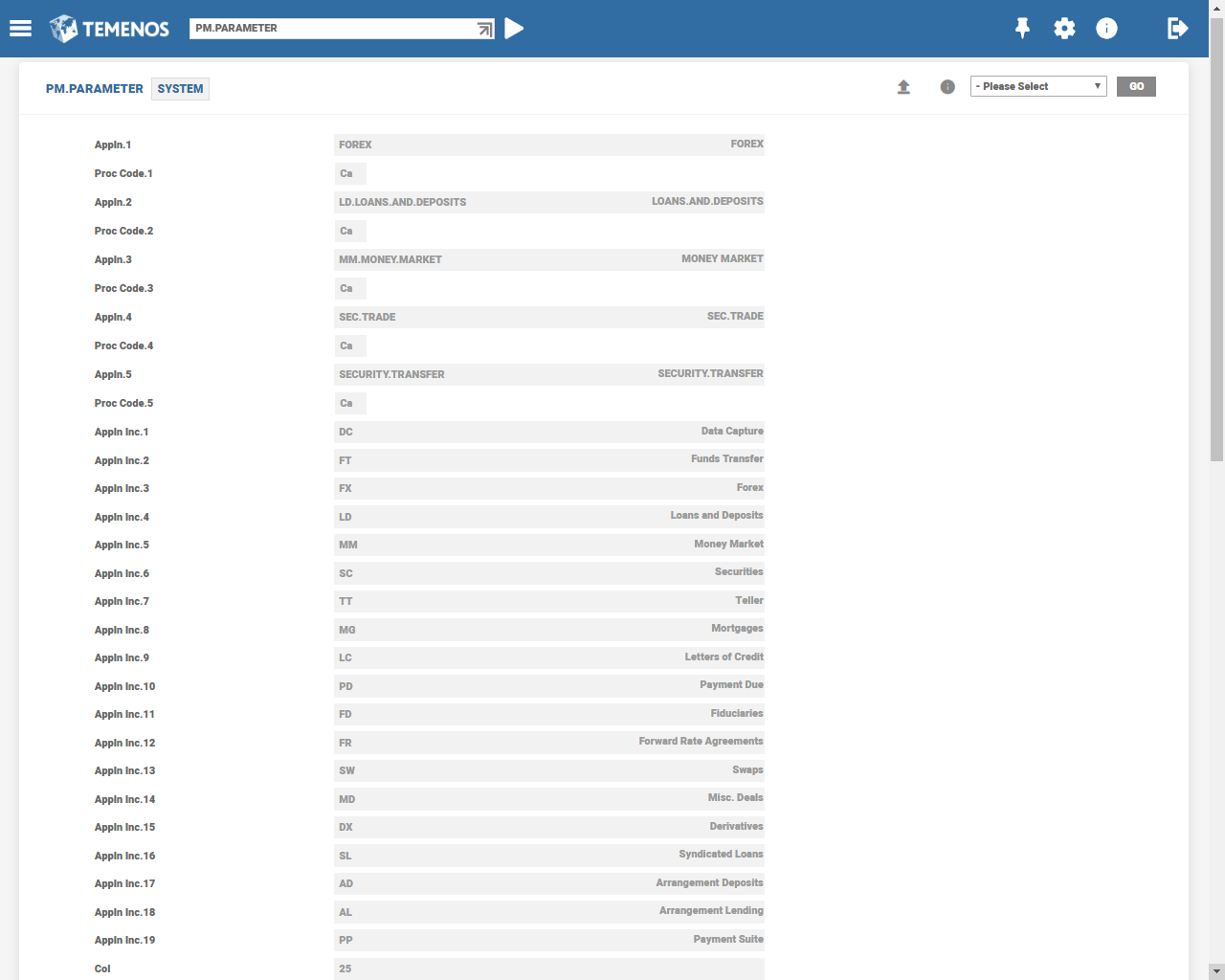Open the hamburger main menu
This screenshot has width=1225, height=980.
coord(21,29)
